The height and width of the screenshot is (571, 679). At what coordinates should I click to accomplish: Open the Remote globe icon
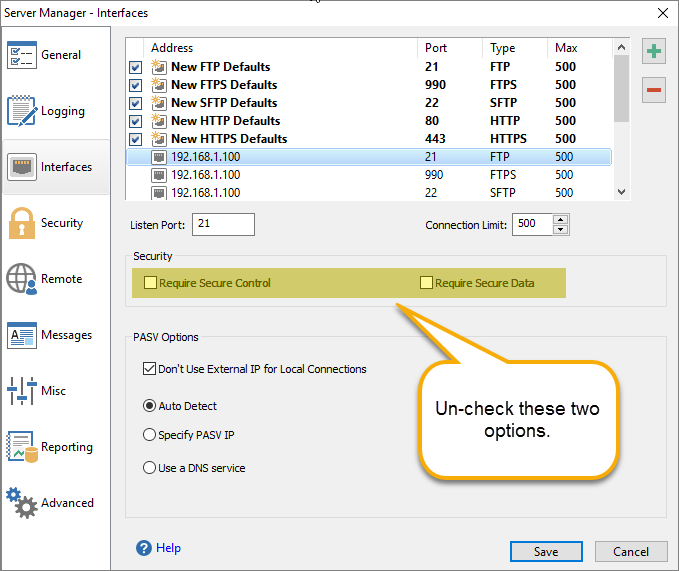click(22, 279)
